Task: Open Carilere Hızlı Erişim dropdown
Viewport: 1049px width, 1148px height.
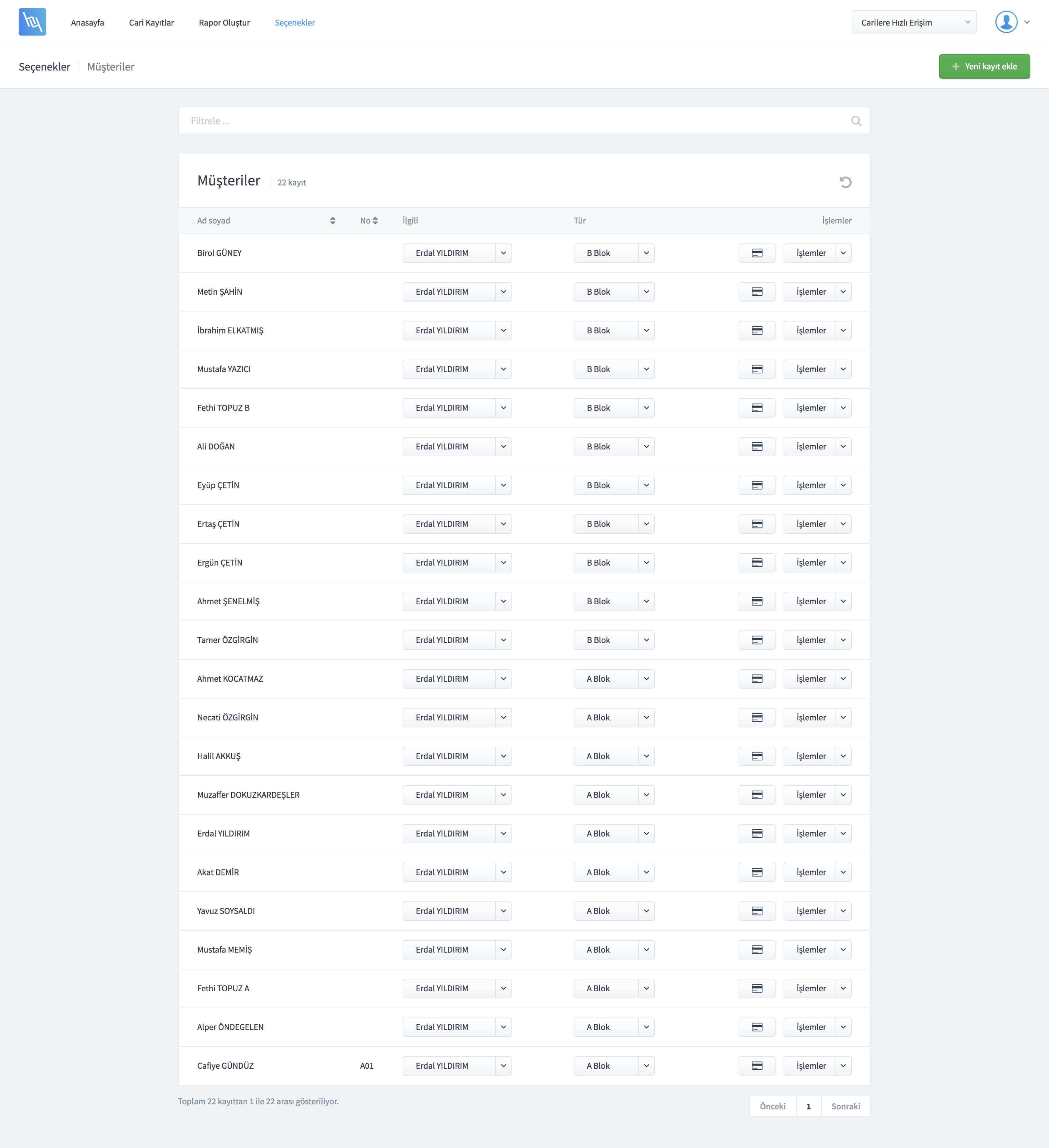Action: [x=913, y=23]
